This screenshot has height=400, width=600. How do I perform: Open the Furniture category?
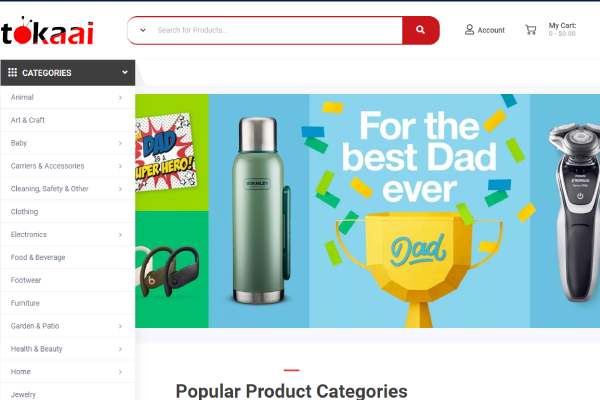point(25,303)
